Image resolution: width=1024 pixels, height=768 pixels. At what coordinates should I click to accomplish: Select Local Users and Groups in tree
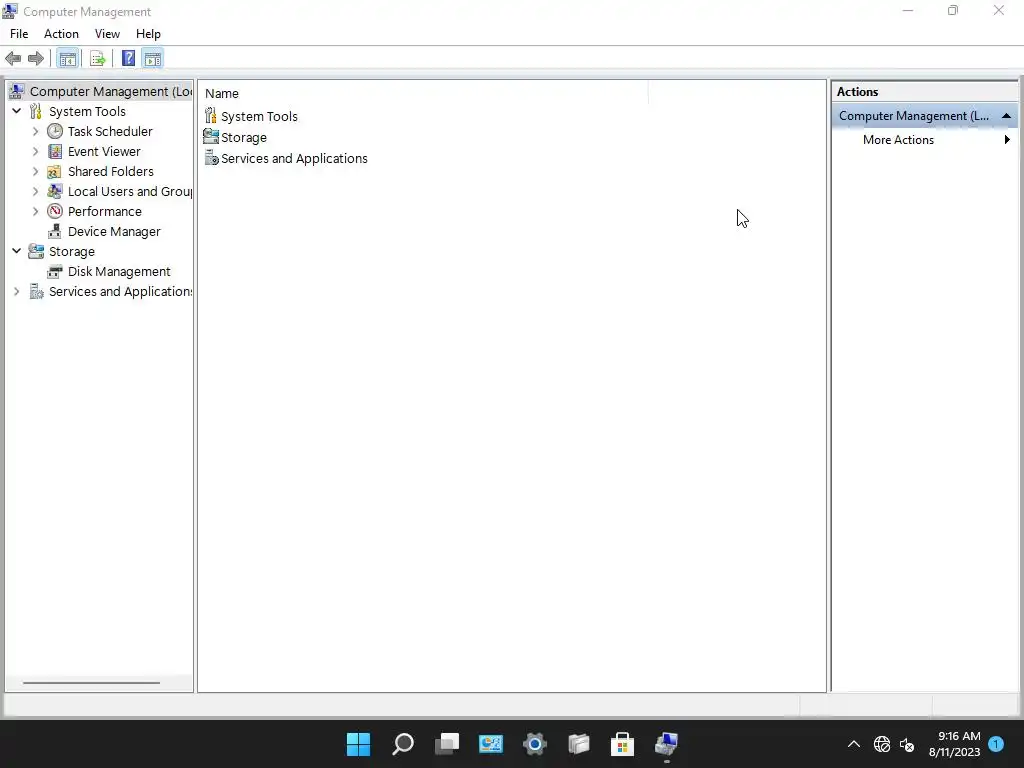point(130,191)
